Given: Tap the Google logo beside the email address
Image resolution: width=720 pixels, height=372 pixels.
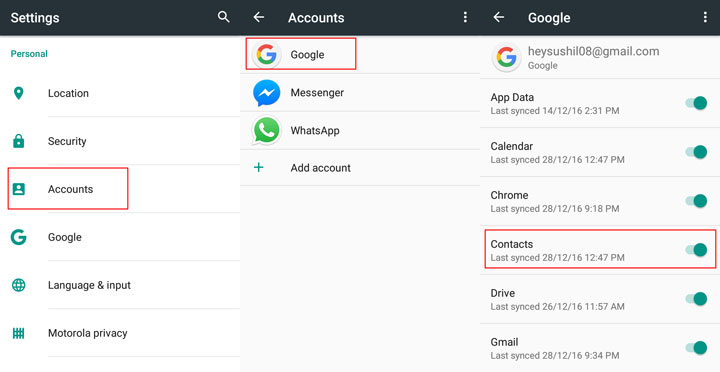Looking at the screenshot, I should point(507,57).
